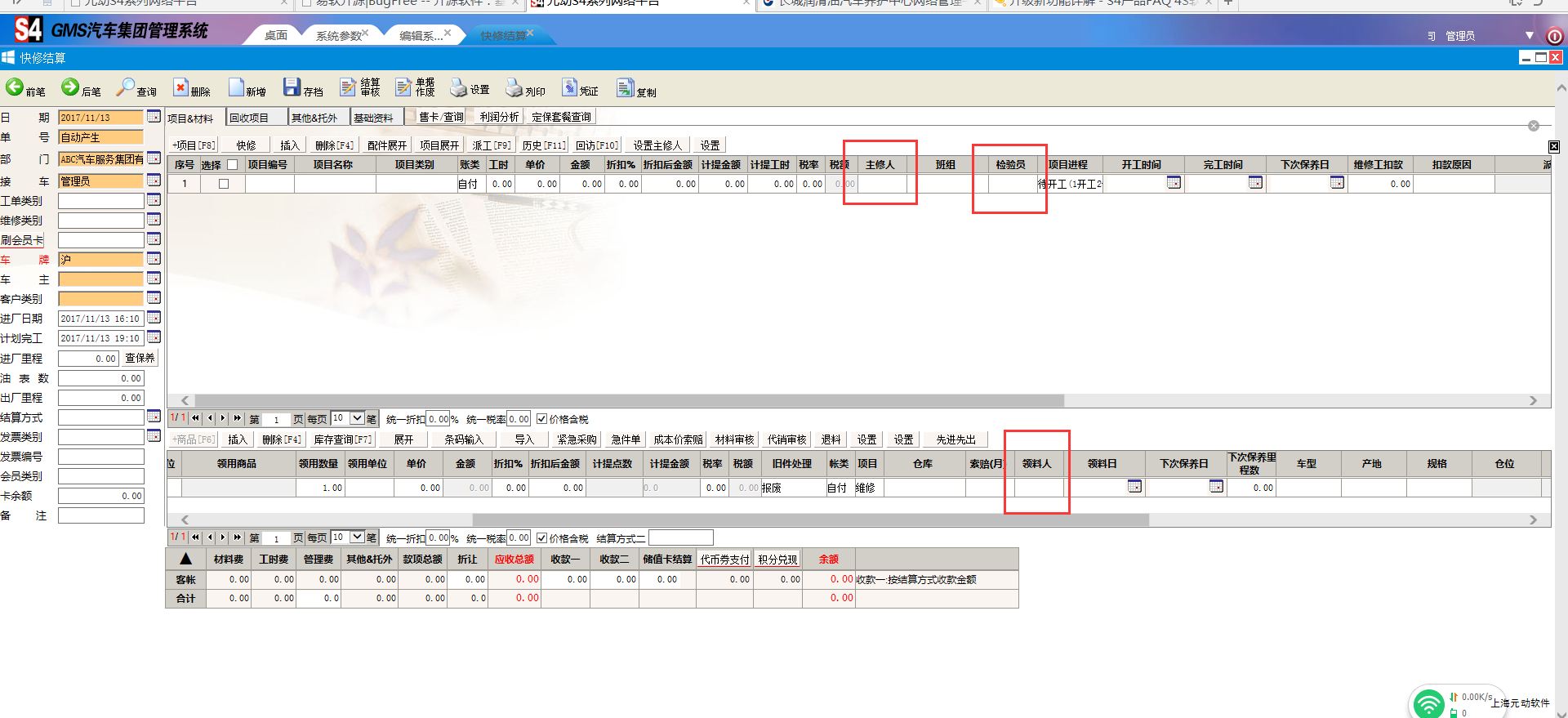
Task: Tick the 选择 checkbox in row 1
Action: (x=224, y=184)
